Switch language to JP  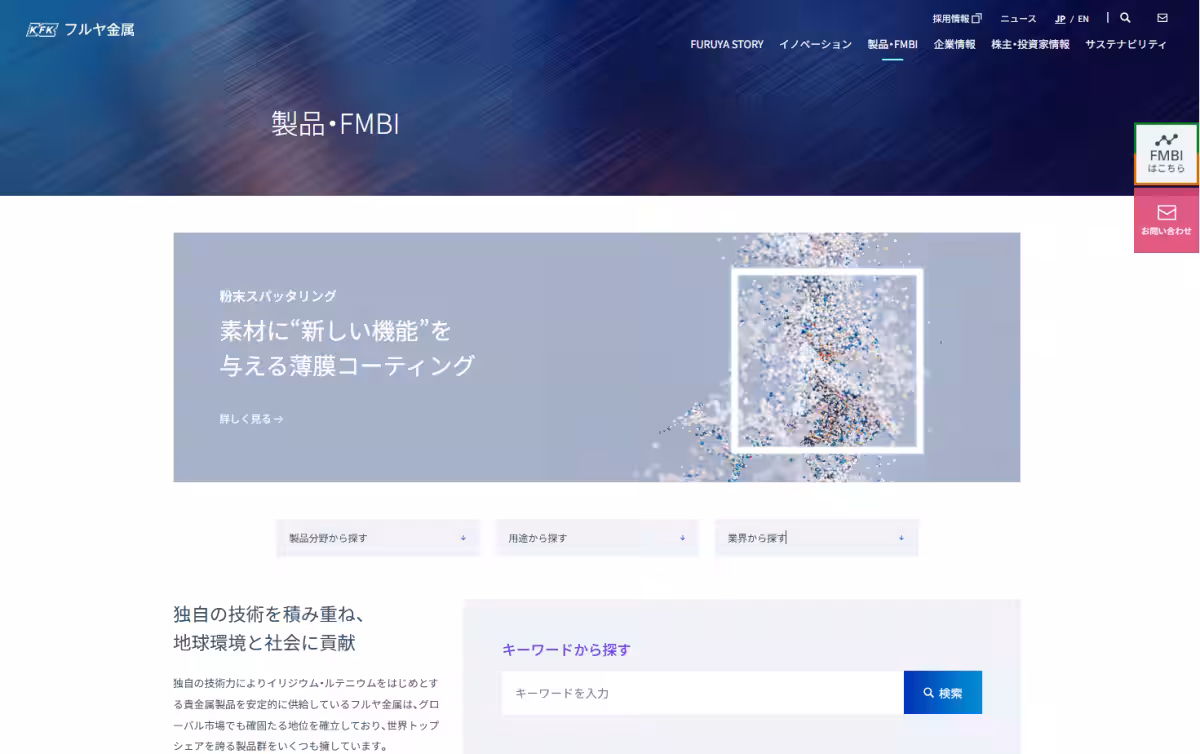pos(1060,18)
